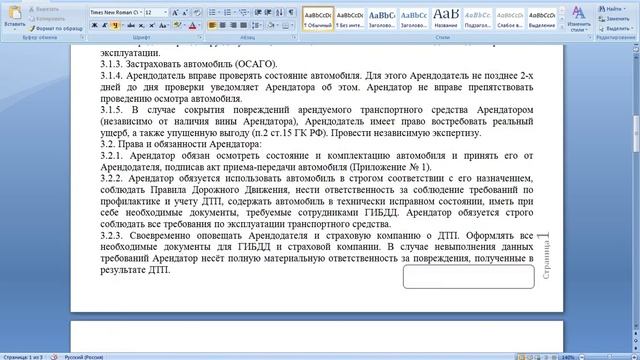Open the underline style dropdown arrow

[x=122, y=25]
